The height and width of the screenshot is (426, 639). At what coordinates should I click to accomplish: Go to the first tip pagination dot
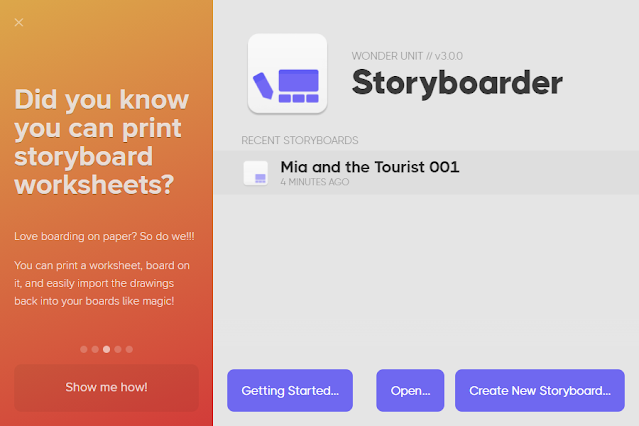point(84,349)
